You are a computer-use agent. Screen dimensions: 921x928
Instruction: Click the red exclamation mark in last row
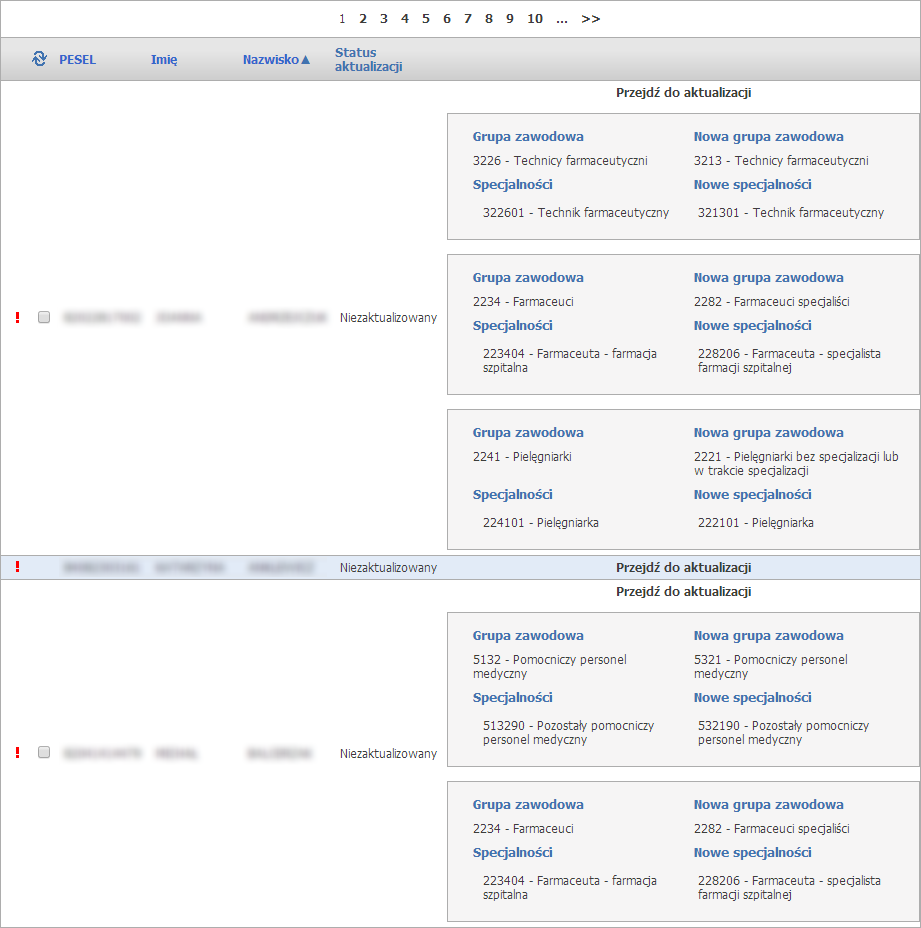click(17, 753)
